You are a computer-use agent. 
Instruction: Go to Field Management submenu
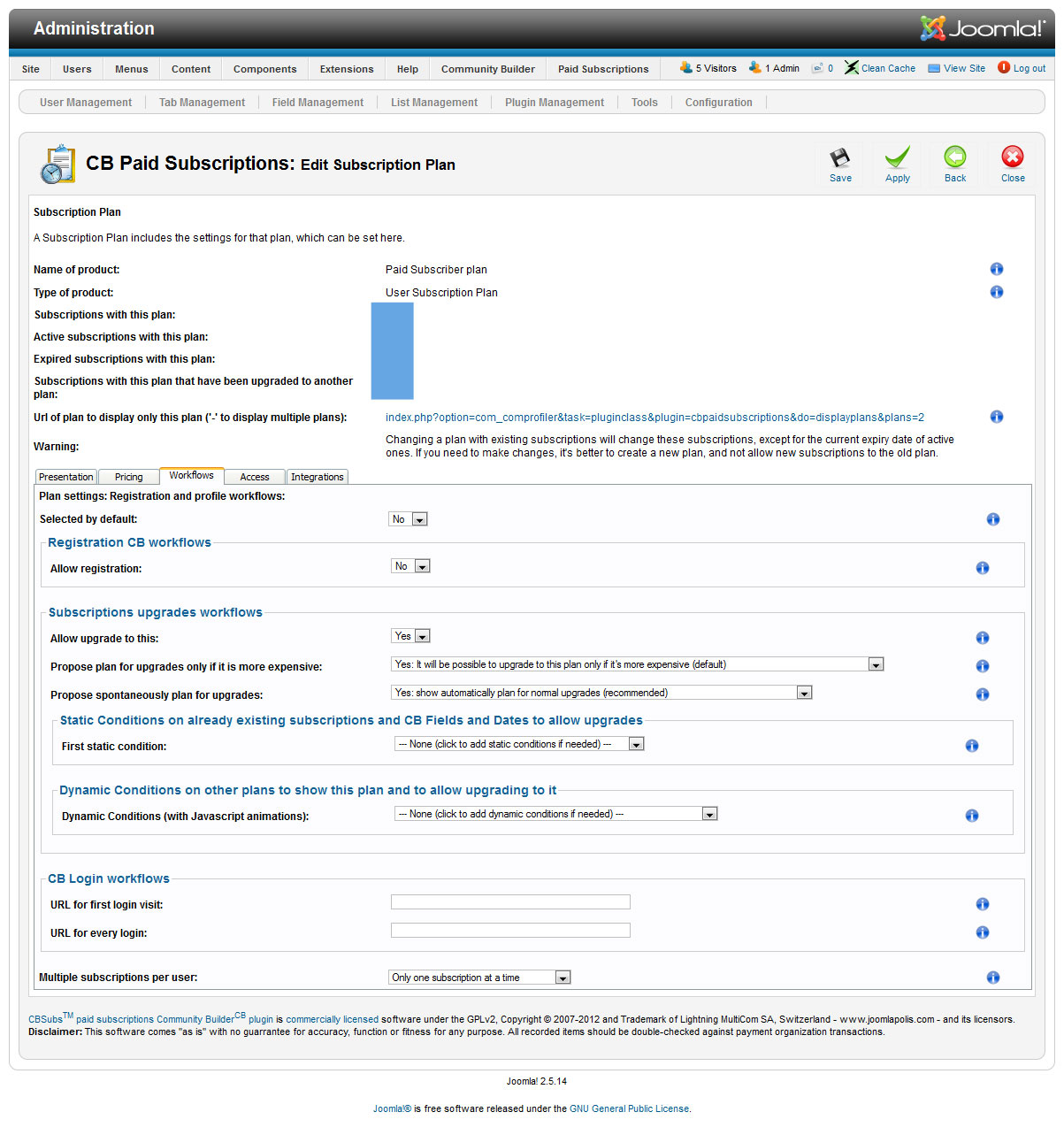click(x=318, y=103)
